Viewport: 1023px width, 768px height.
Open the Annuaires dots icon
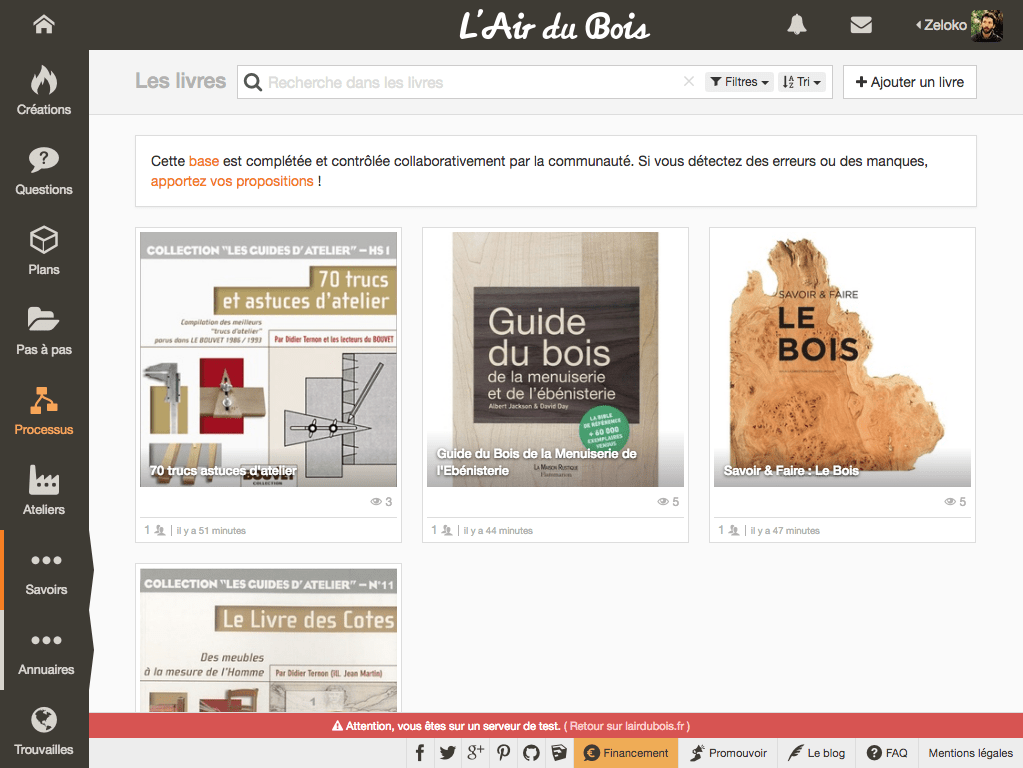tap(46, 640)
